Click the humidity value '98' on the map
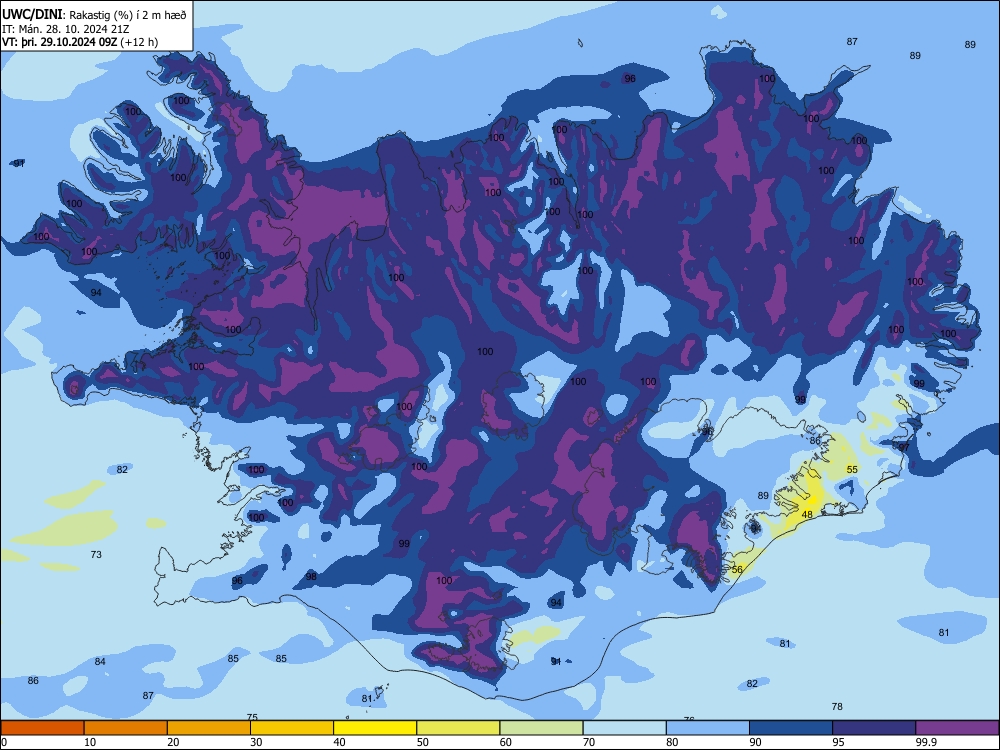This screenshot has height=750, width=1000. tap(311, 577)
